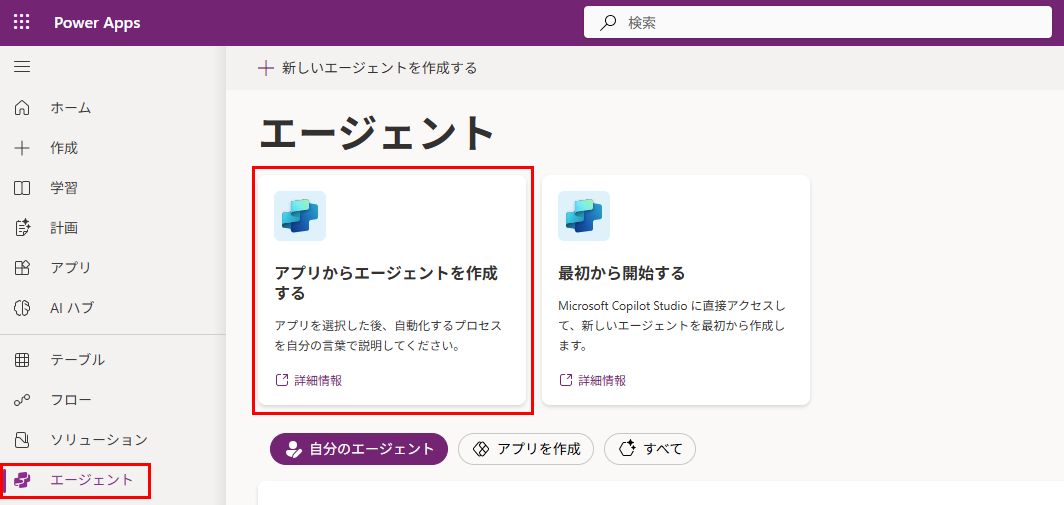The height and width of the screenshot is (505, 1064).
Task: Click Copilot Studio logo on 最初から開始する card
Action: 584,216
